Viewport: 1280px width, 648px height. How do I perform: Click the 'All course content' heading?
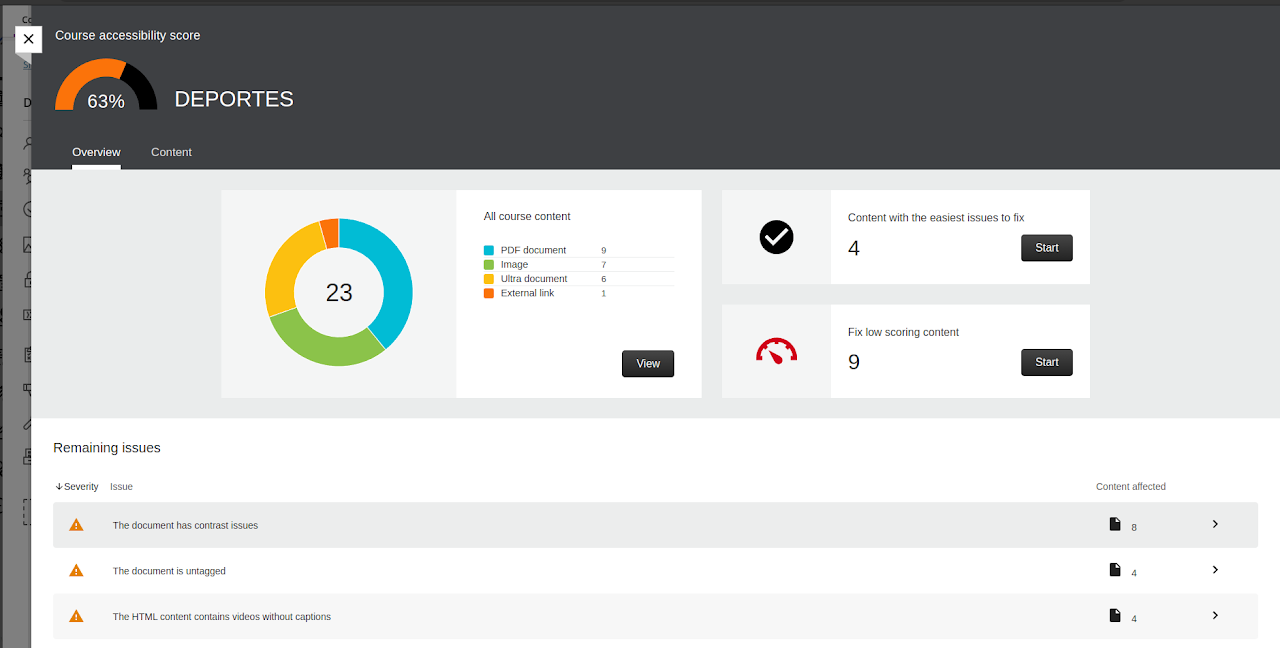click(x=527, y=216)
